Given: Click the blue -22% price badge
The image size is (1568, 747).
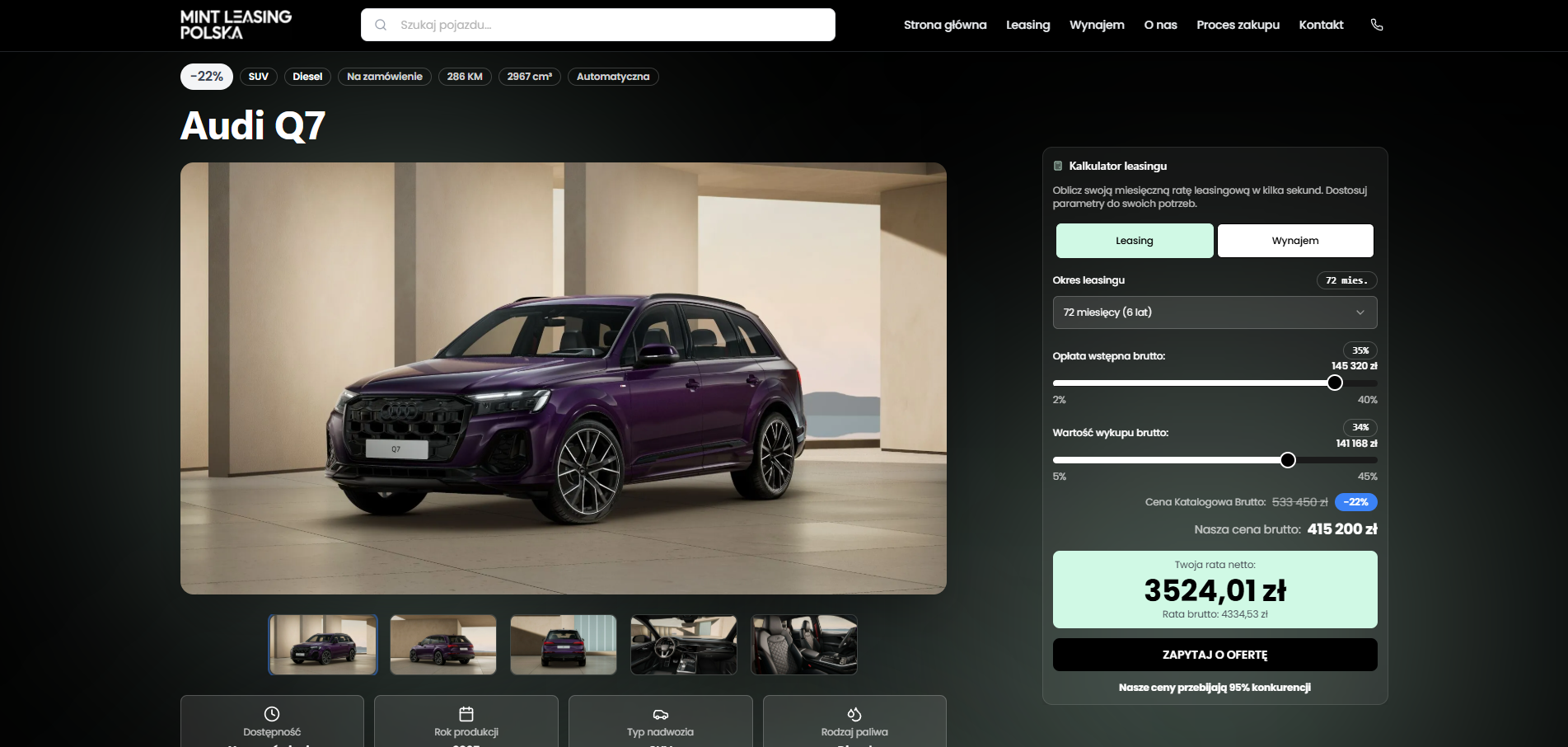Looking at the screenshot, I should (x=1356, y=502).
